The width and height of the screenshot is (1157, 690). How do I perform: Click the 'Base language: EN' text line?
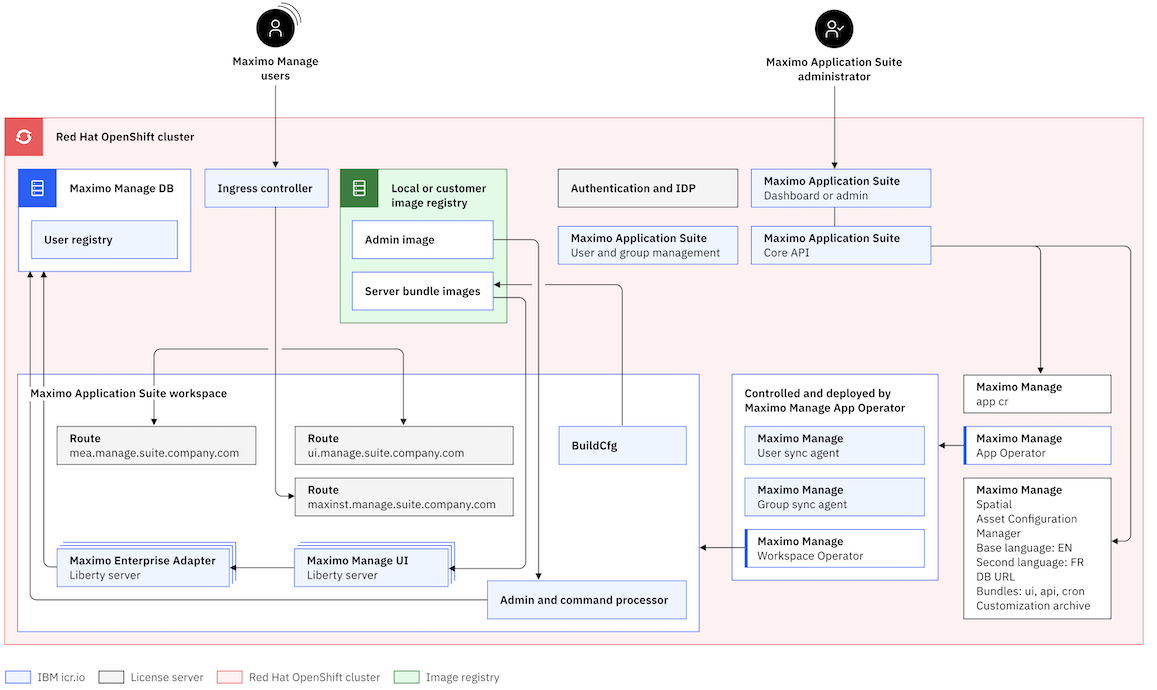pos(1024,548)
